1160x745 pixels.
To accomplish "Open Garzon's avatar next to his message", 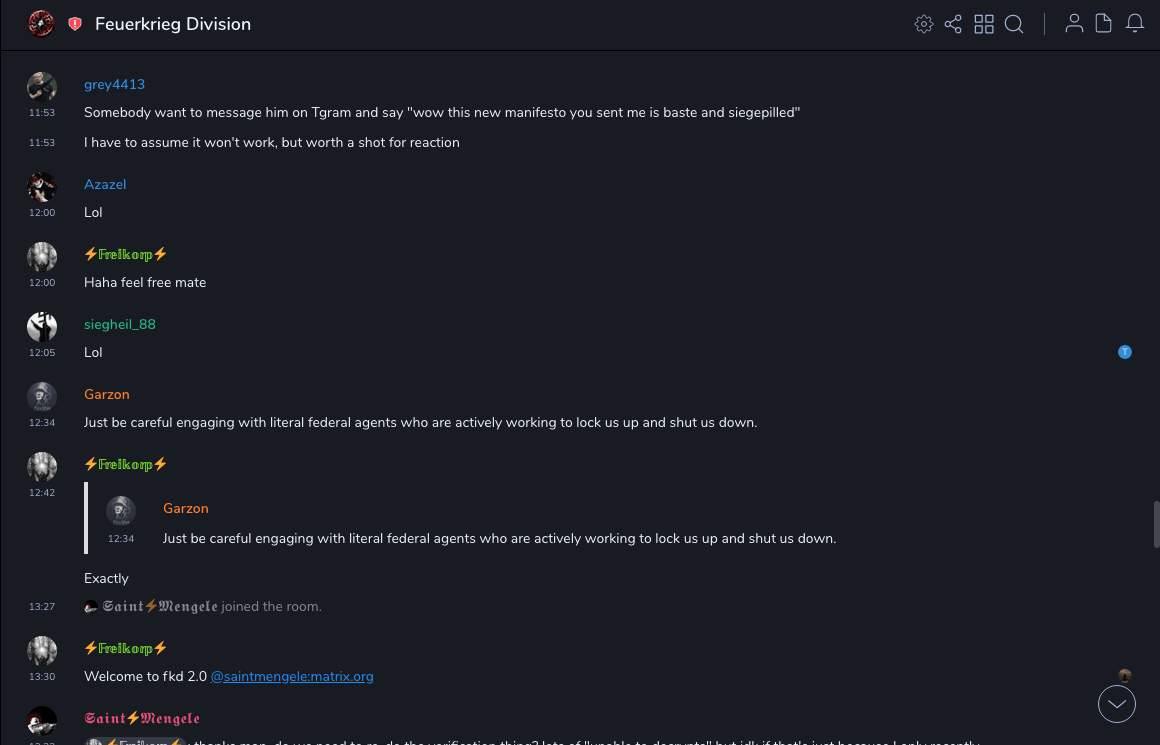I will (x=41, y=397).
